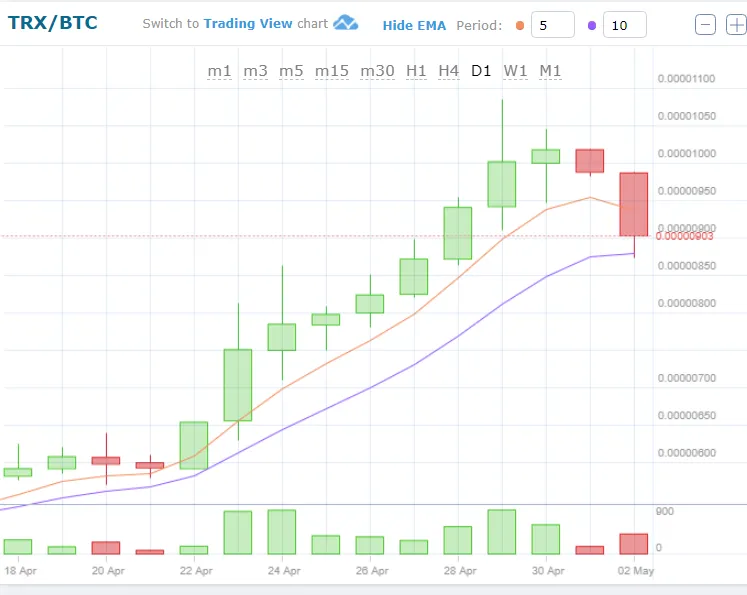Click the red 02 May volume bar
Viewport: 747px width, 595px height.
click(634, 544)
